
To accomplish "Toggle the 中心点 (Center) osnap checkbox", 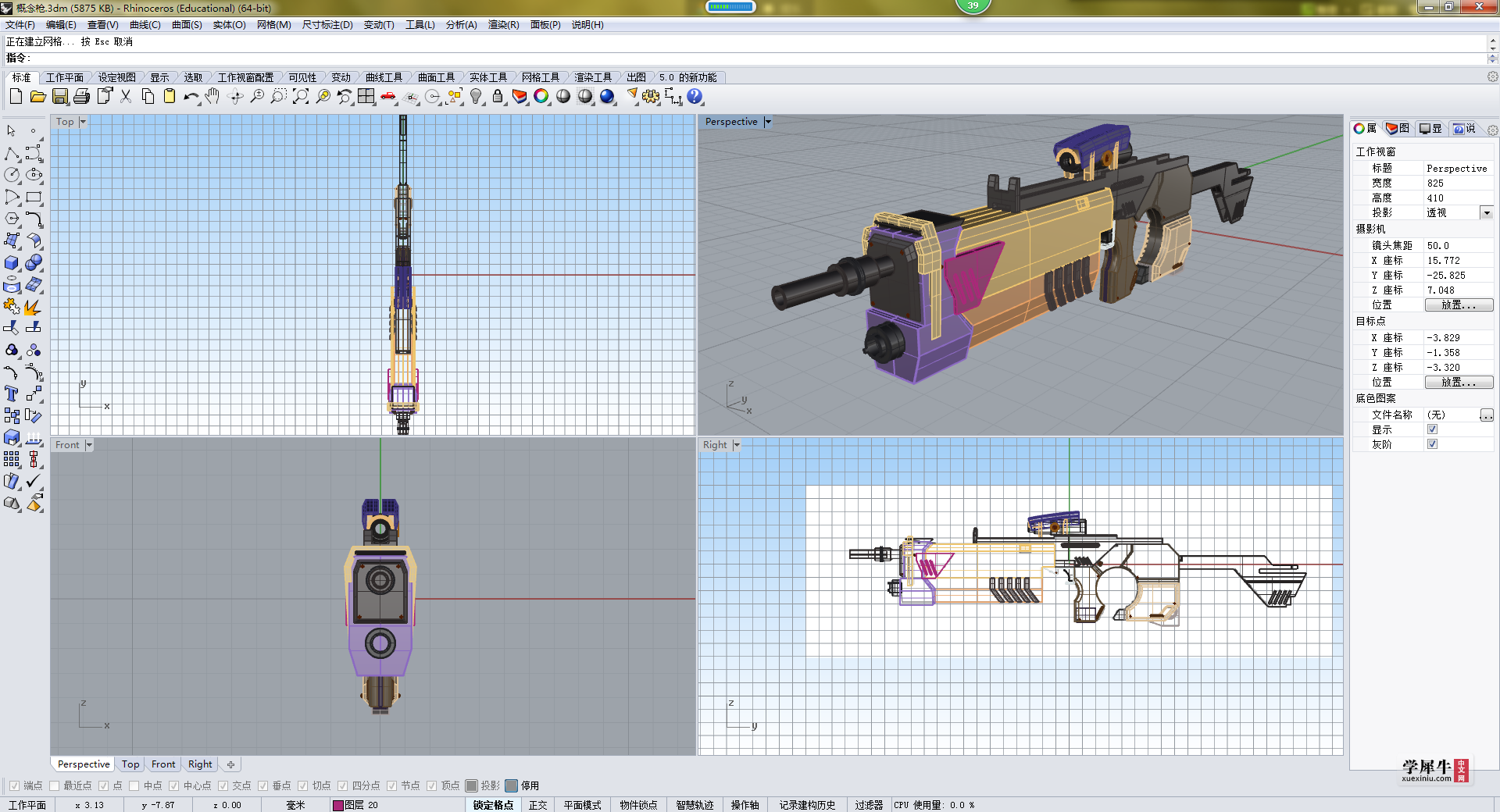I will [173, 785].
